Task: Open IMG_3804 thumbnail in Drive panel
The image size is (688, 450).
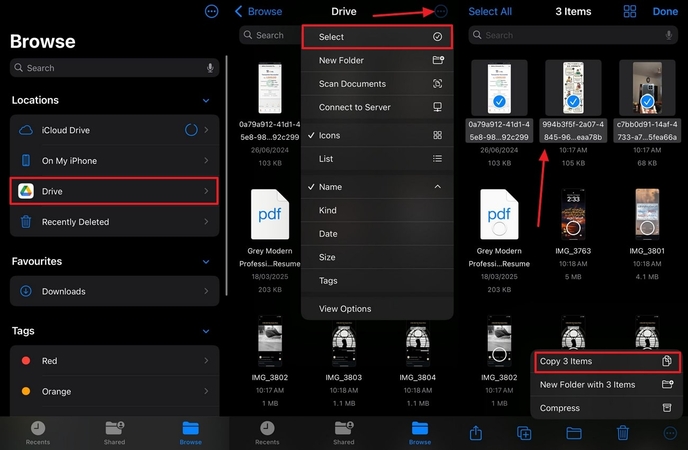Action: (418, 342)
